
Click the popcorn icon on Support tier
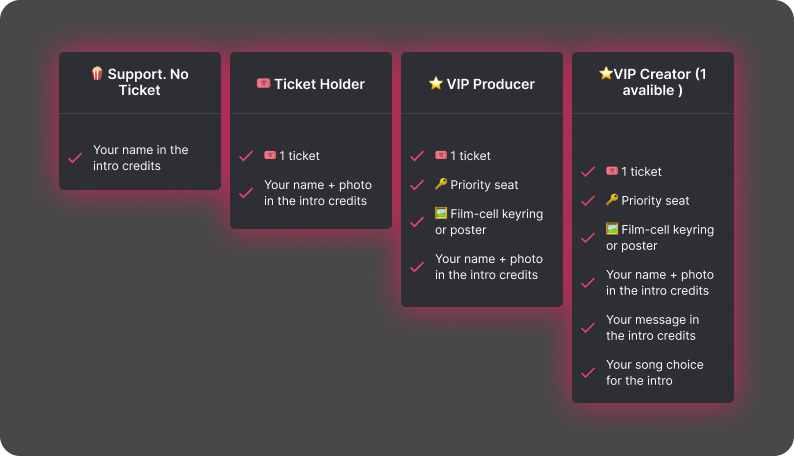97,74
